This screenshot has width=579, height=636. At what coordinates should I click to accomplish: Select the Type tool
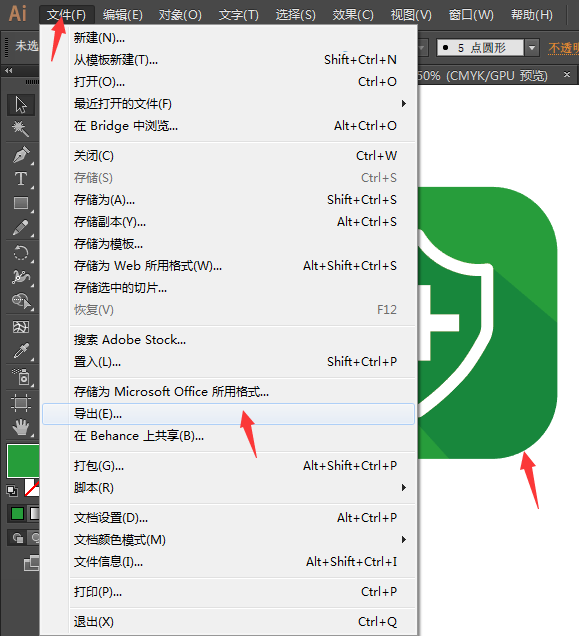click(x=21, y=178)
